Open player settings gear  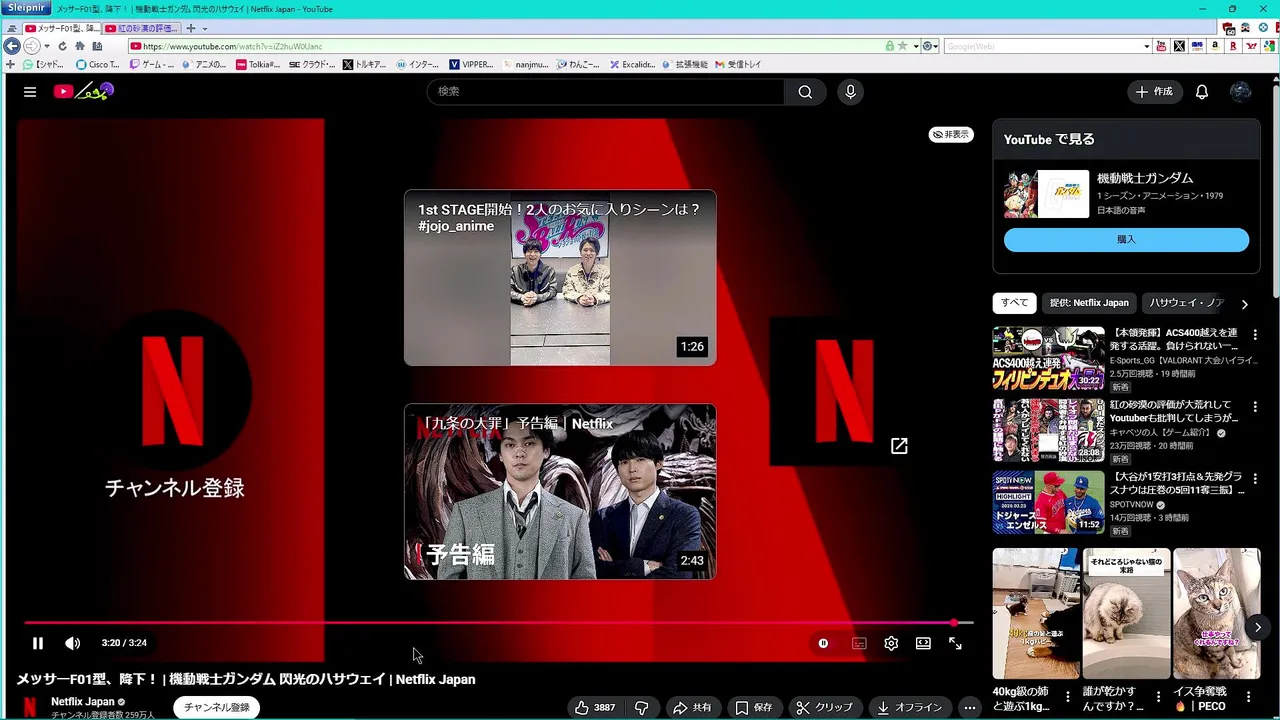click(x=891, y=643)
